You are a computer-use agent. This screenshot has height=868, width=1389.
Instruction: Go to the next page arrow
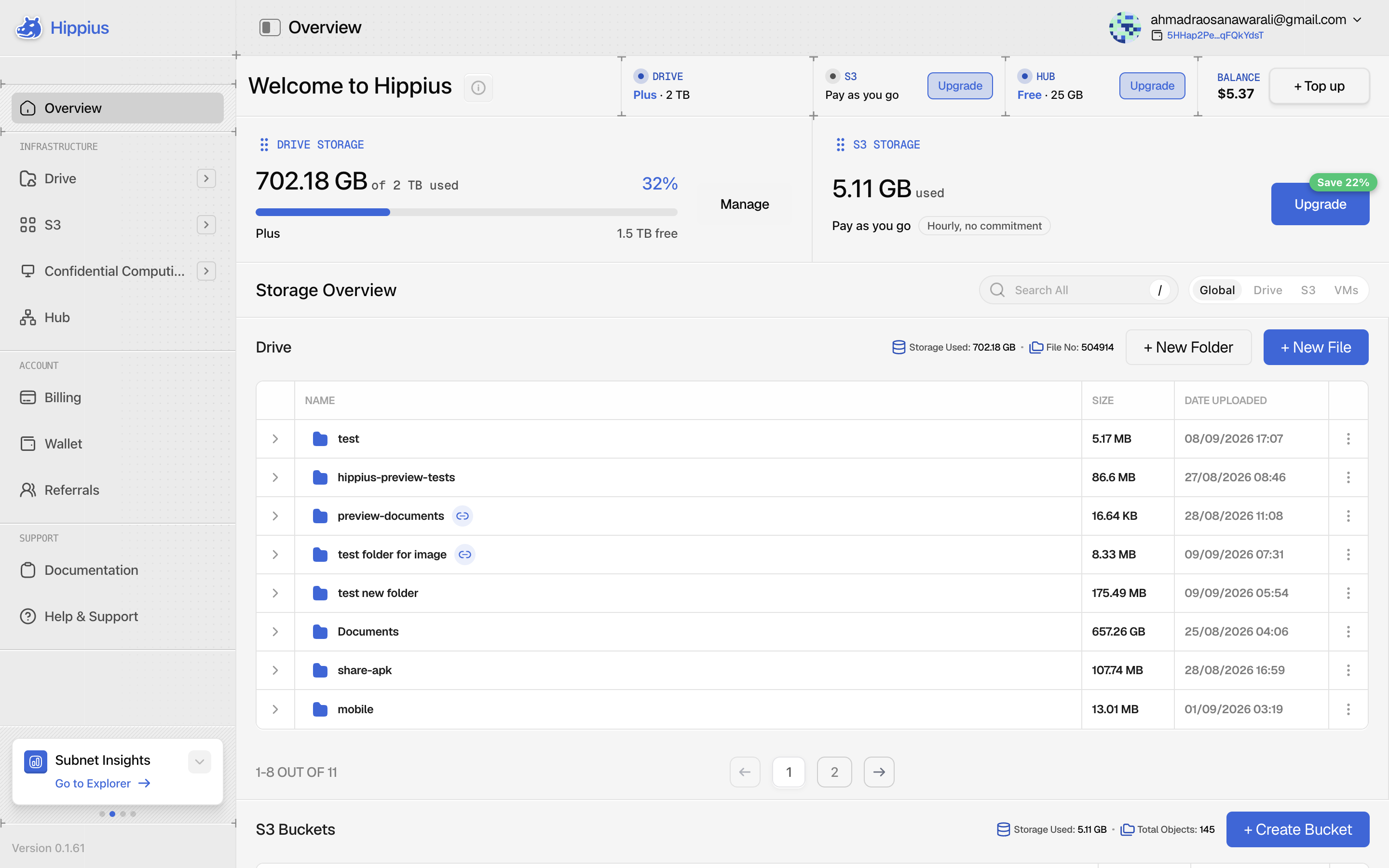click(879, 772)
